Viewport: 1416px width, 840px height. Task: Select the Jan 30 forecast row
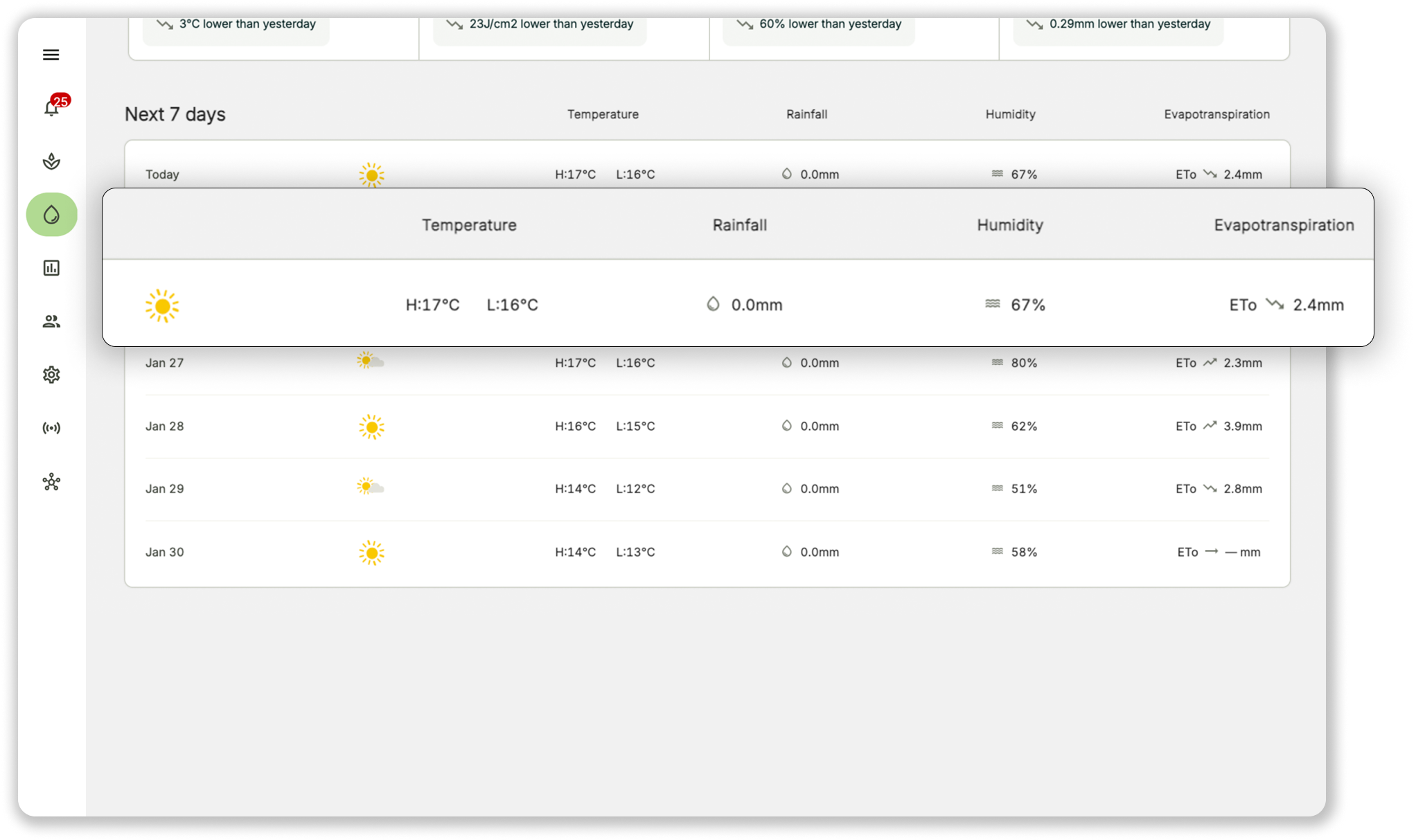click(x=707, y=553)
